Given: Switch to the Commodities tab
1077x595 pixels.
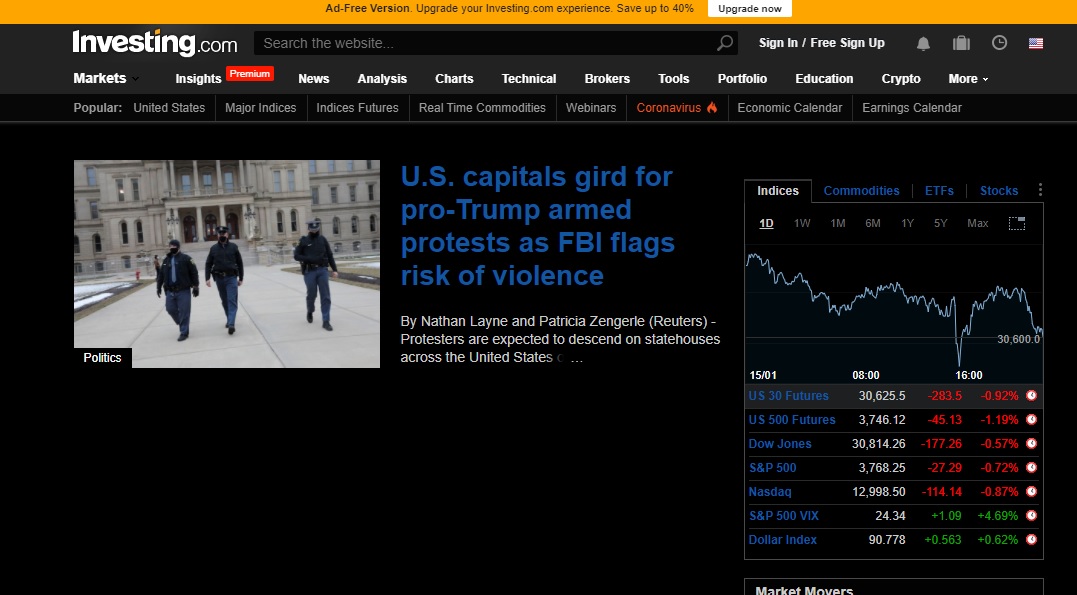Looking at the screenshot, I should (x=861, y=190).
